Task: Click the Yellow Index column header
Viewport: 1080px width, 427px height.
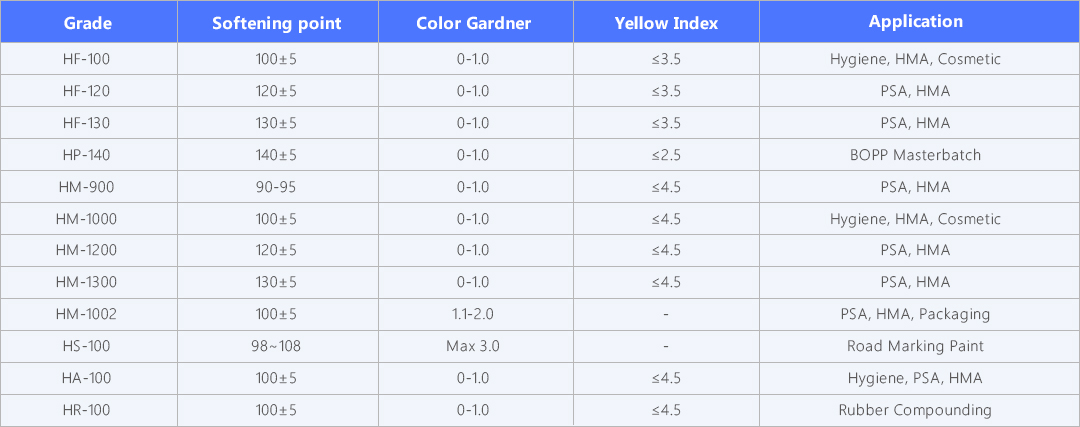Action: click(666, 23)
